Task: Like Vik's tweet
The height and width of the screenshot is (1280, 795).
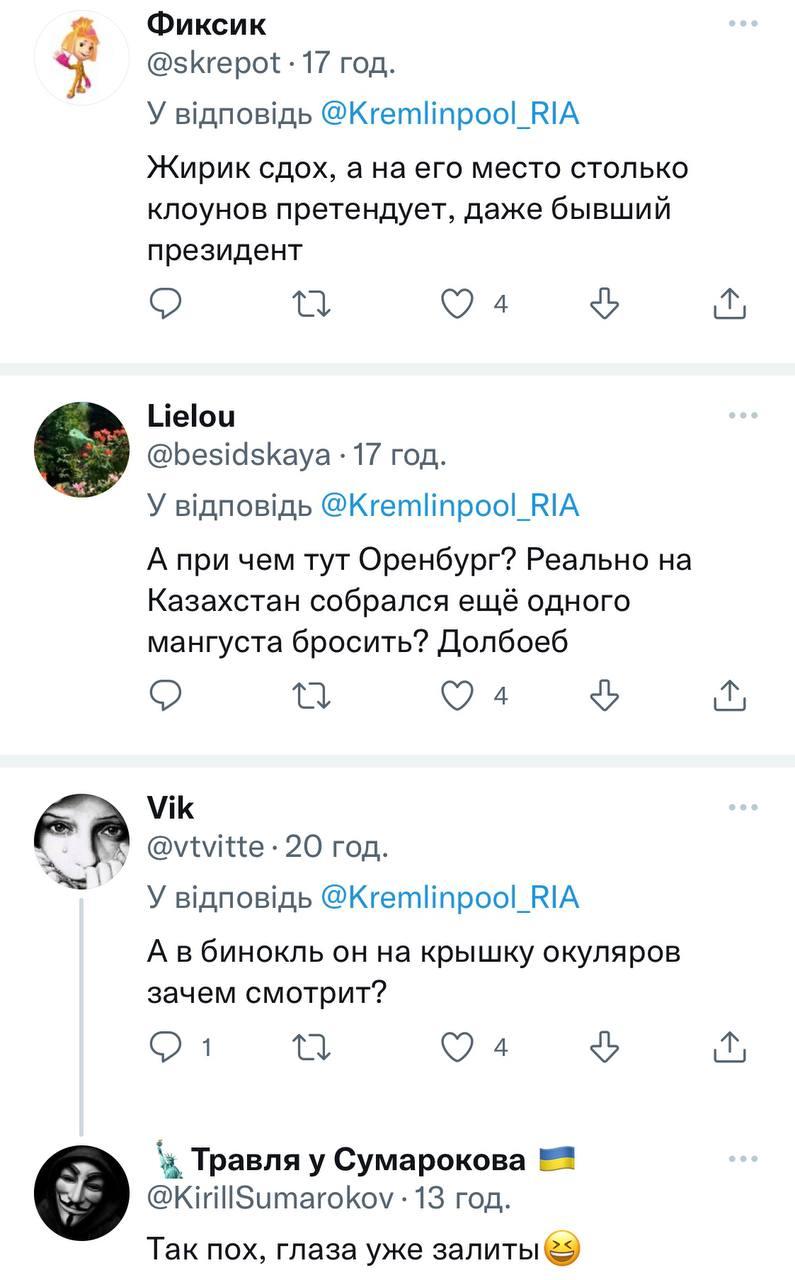Action: click(459, 1046)
